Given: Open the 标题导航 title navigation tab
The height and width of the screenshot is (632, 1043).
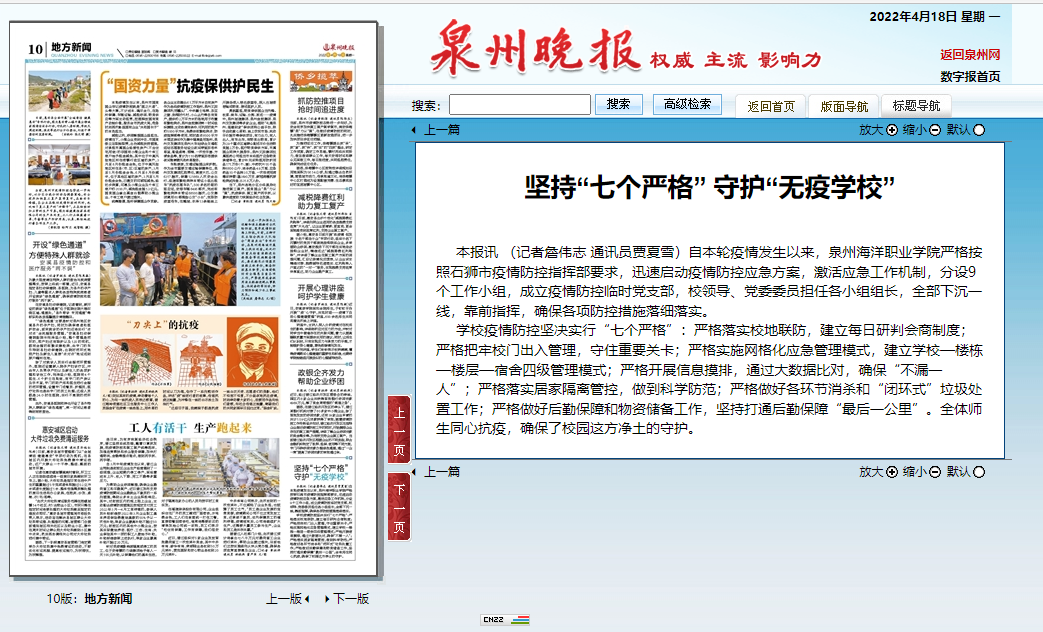Looking at the screenshot, I should point(916,106).
